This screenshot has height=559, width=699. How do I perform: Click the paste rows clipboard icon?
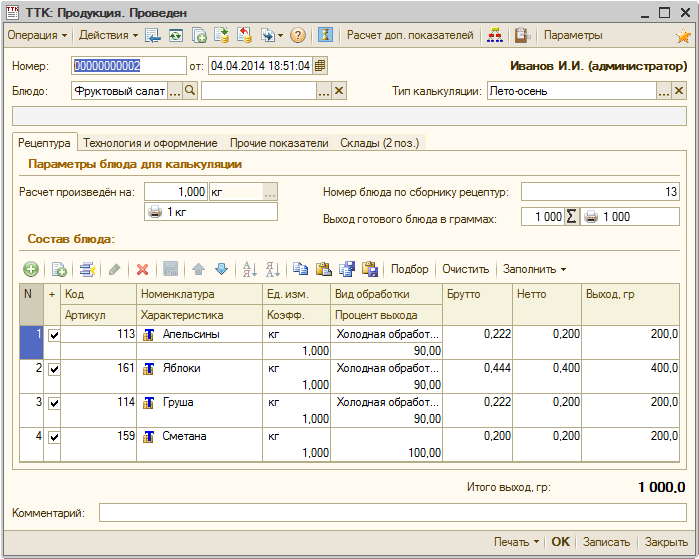(x=324, y=269)
